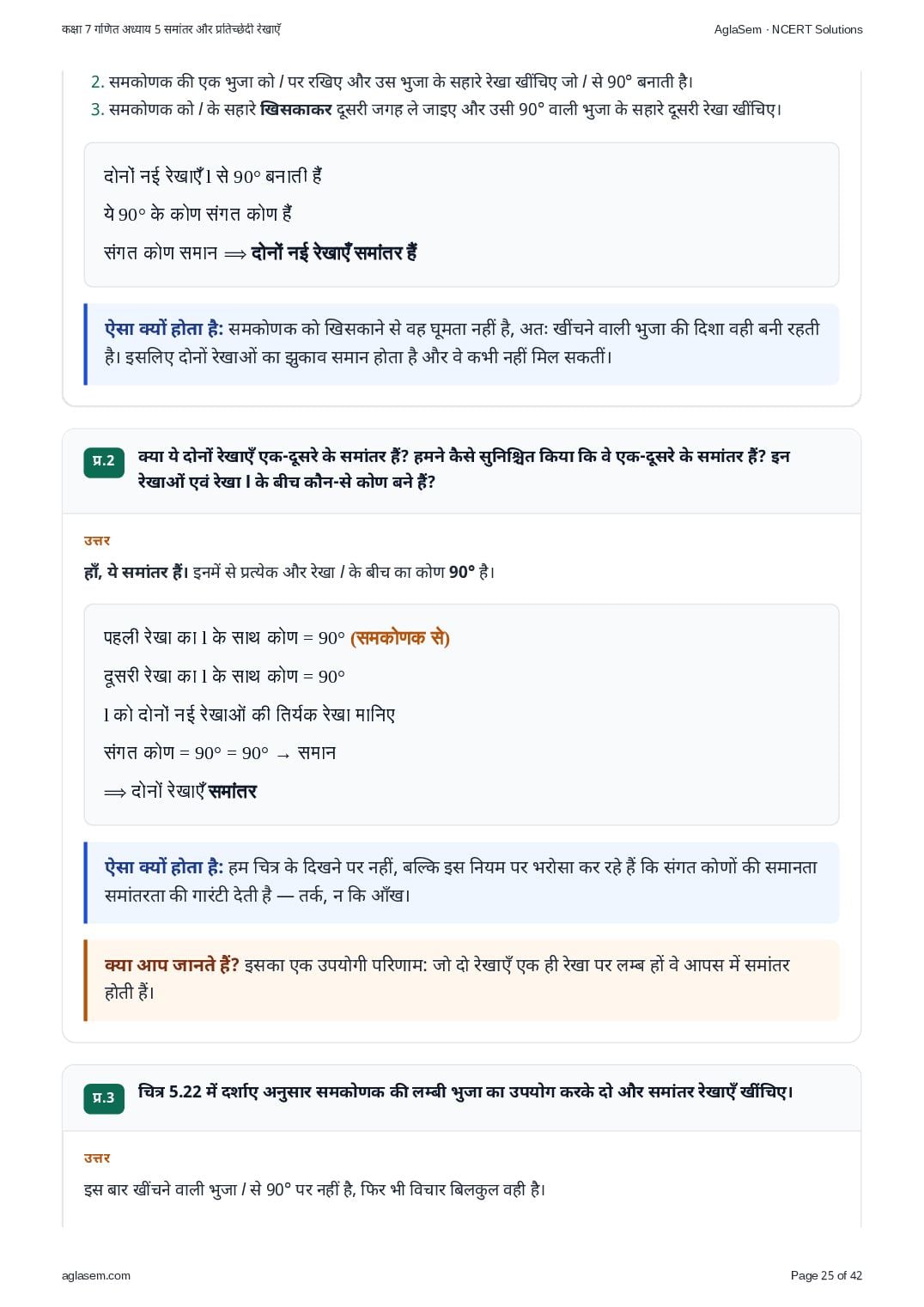Click the उत्तर label under प्र.3
Viewport: 924px width, 1307px height.
[97, 1158]
